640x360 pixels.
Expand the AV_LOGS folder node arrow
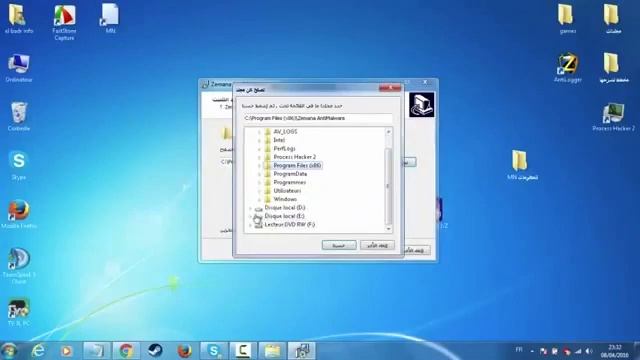[x=259, y=132]
